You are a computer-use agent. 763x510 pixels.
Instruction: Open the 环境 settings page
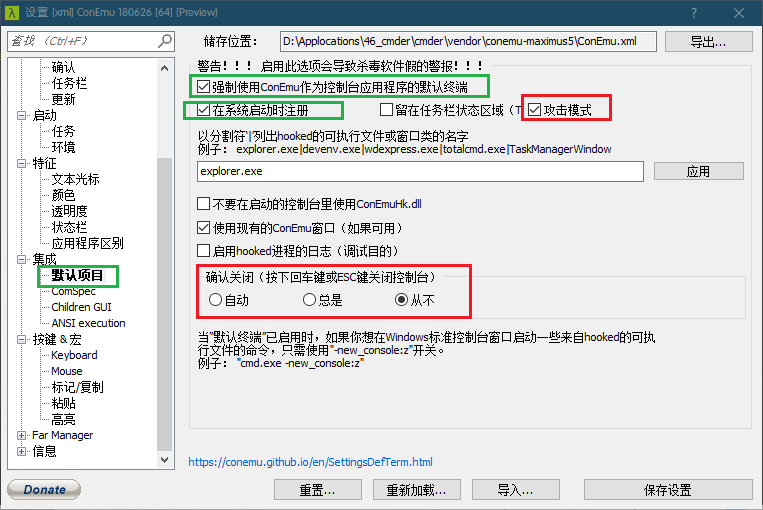click(x=63, y=147)
